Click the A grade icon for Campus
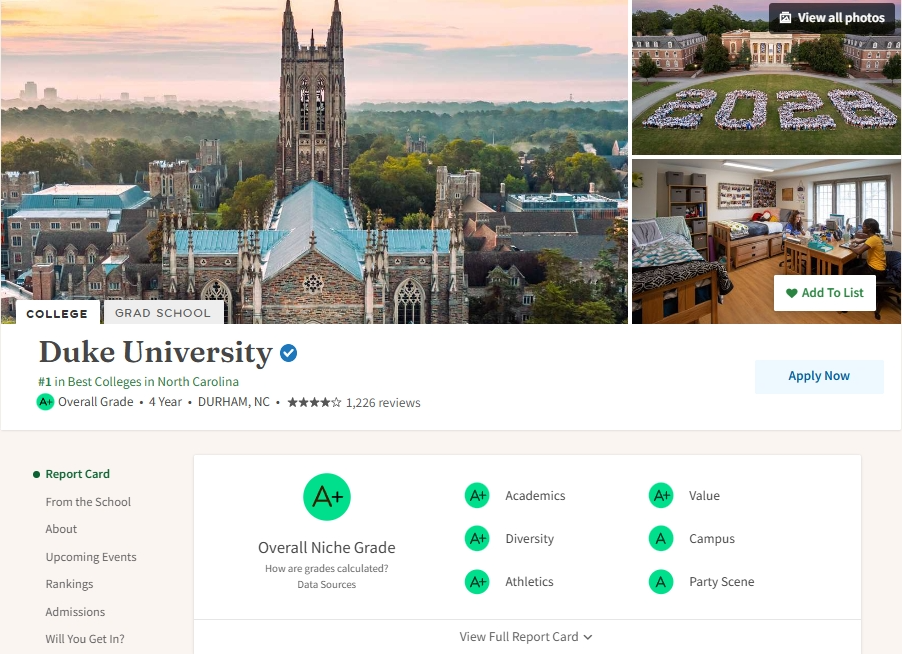 [661, 538]
